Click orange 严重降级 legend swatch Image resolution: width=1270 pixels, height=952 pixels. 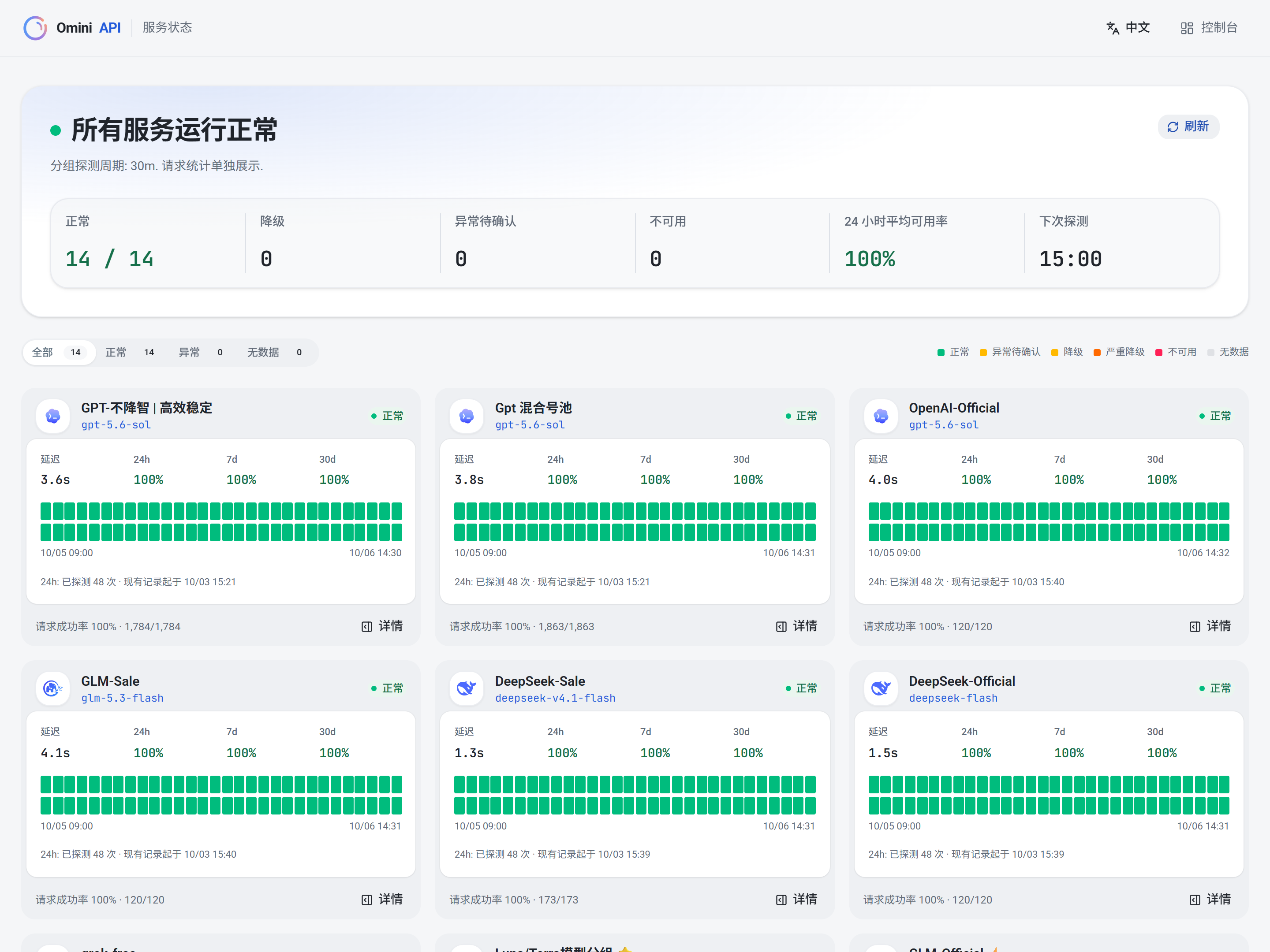pos(1097,353)
